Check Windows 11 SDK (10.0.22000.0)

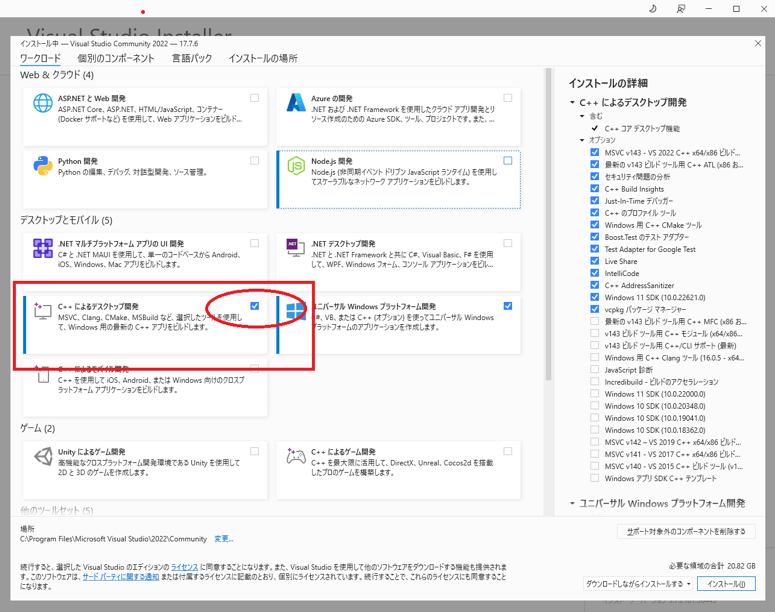(x=595, y=393)
